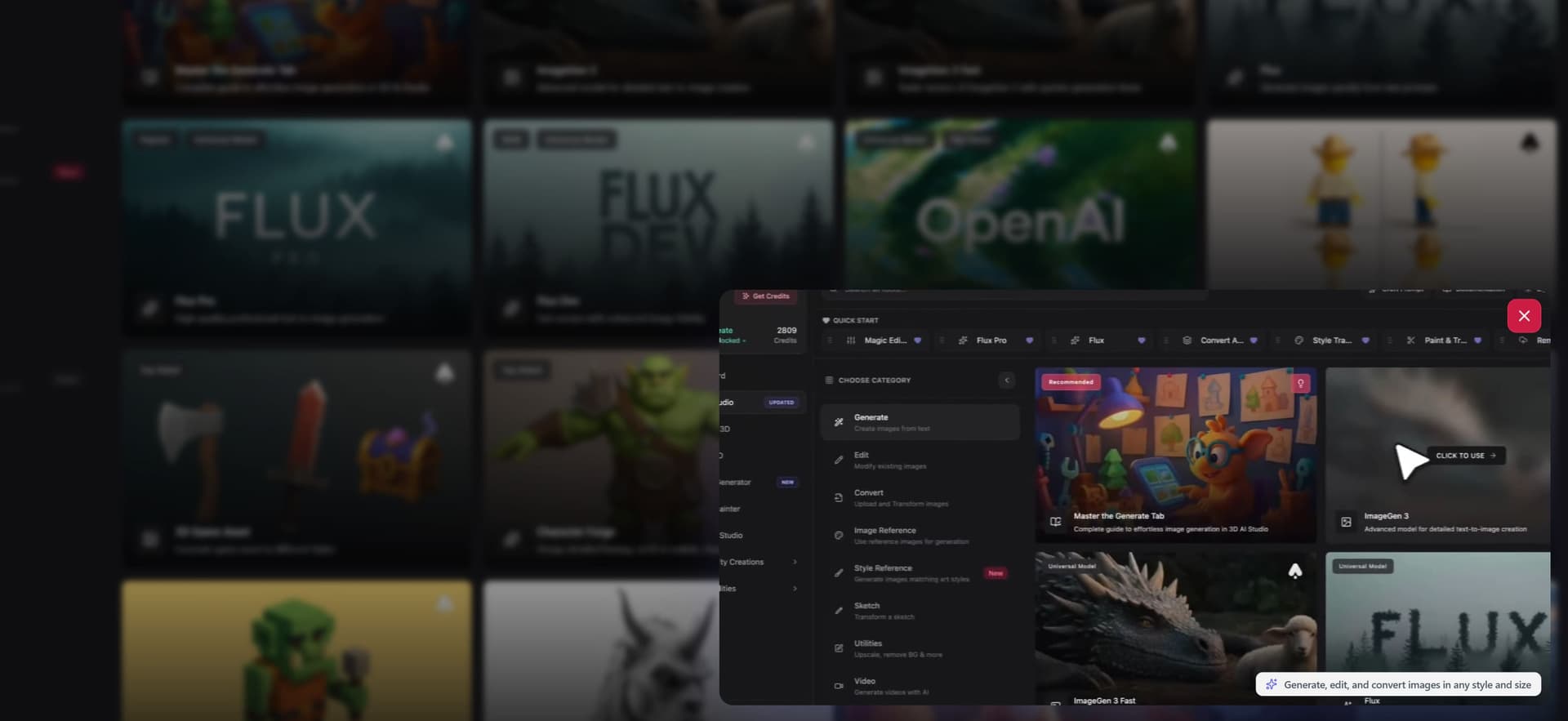Click the Utilities category icon

[x=839, y=648]
